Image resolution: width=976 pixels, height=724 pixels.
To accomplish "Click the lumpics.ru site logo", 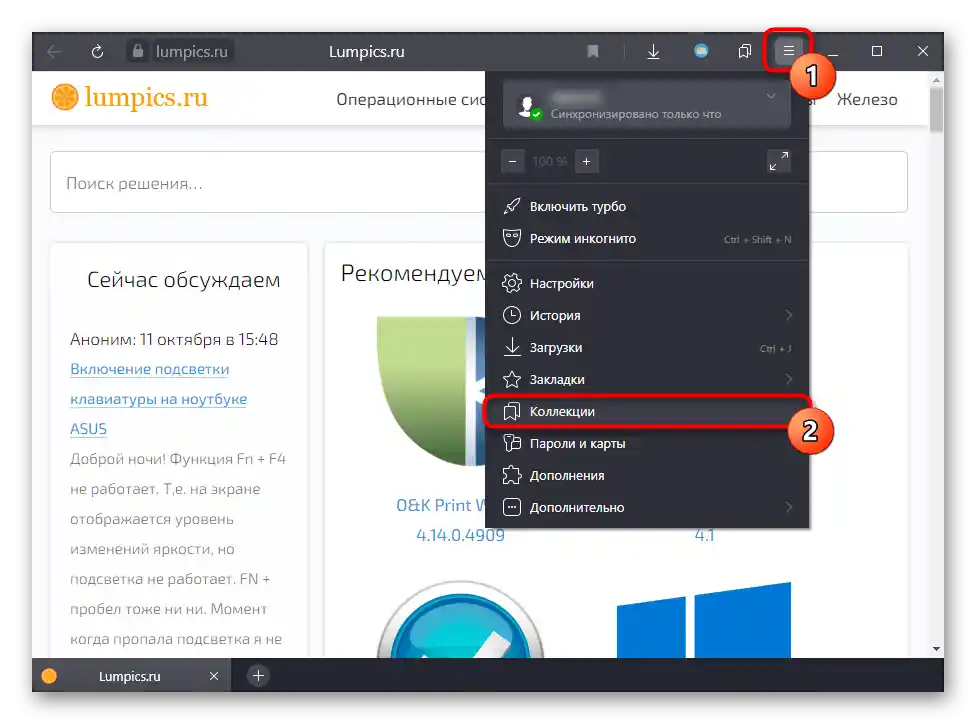I will [x=130, y=98].
